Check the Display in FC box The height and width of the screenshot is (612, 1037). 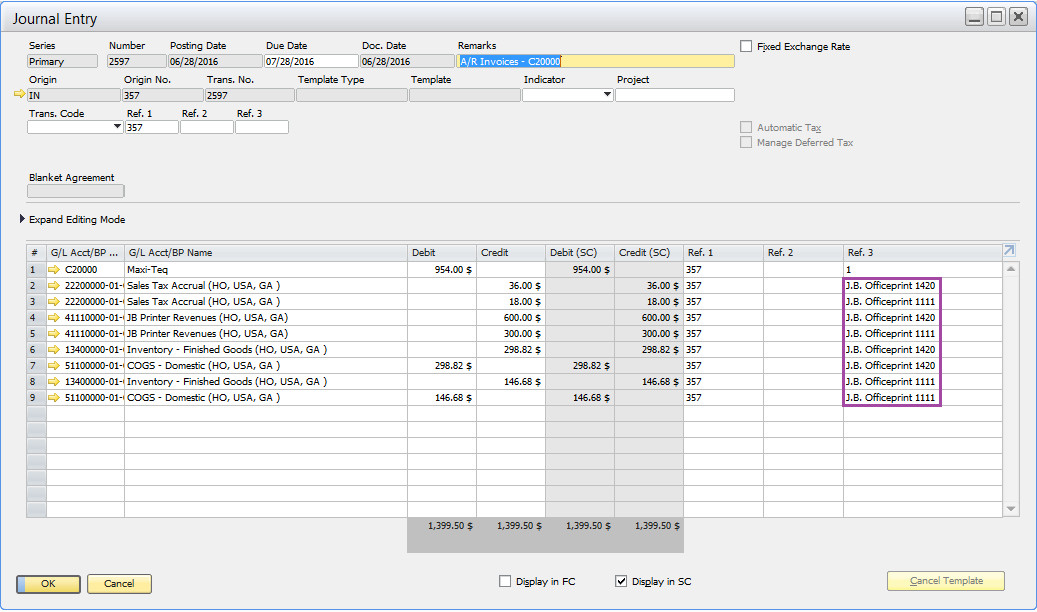click(x=505, y=581)
